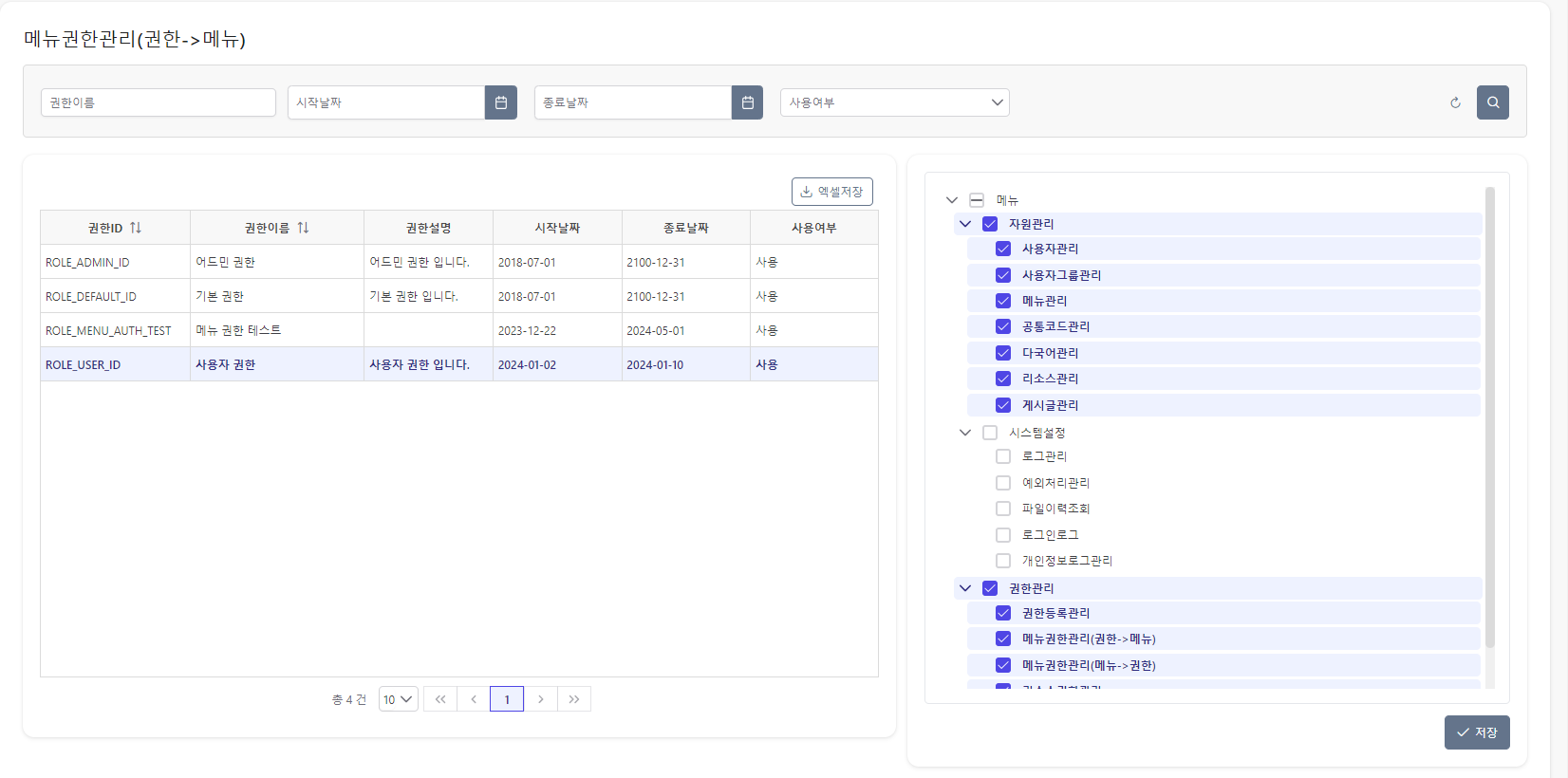
Task: Collapse the 권한관리 tree node
Action: pos(965,588)
